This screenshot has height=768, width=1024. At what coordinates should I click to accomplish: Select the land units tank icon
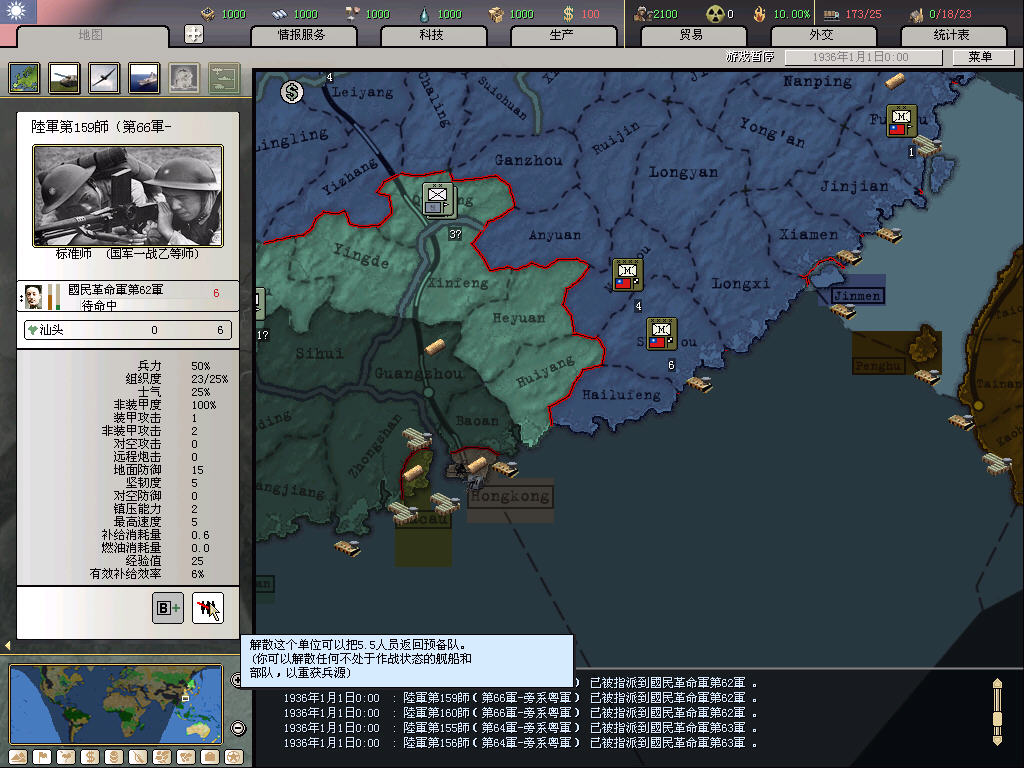click(64, 77)
